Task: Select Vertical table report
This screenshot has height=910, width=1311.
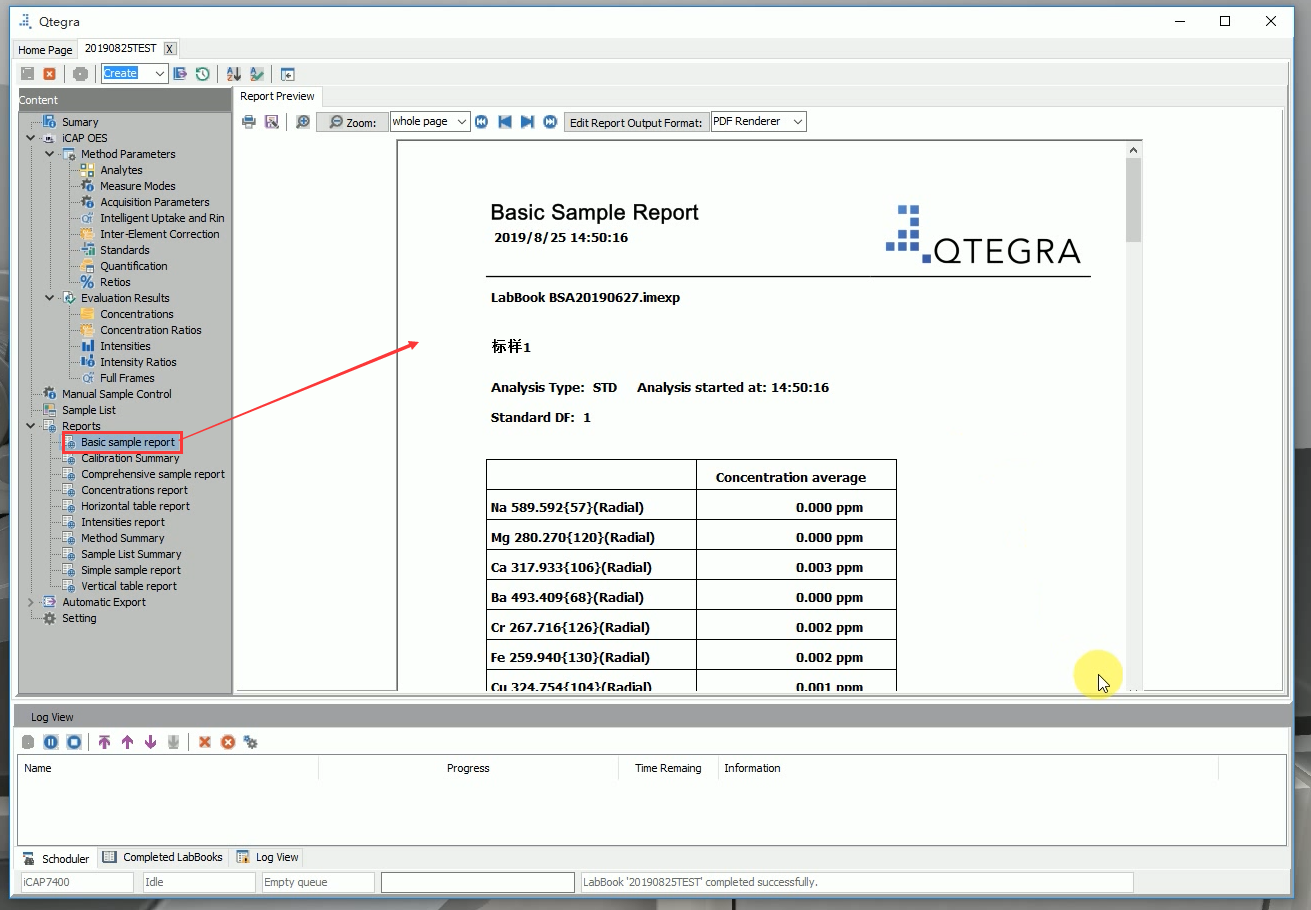Action: [129, 586]
